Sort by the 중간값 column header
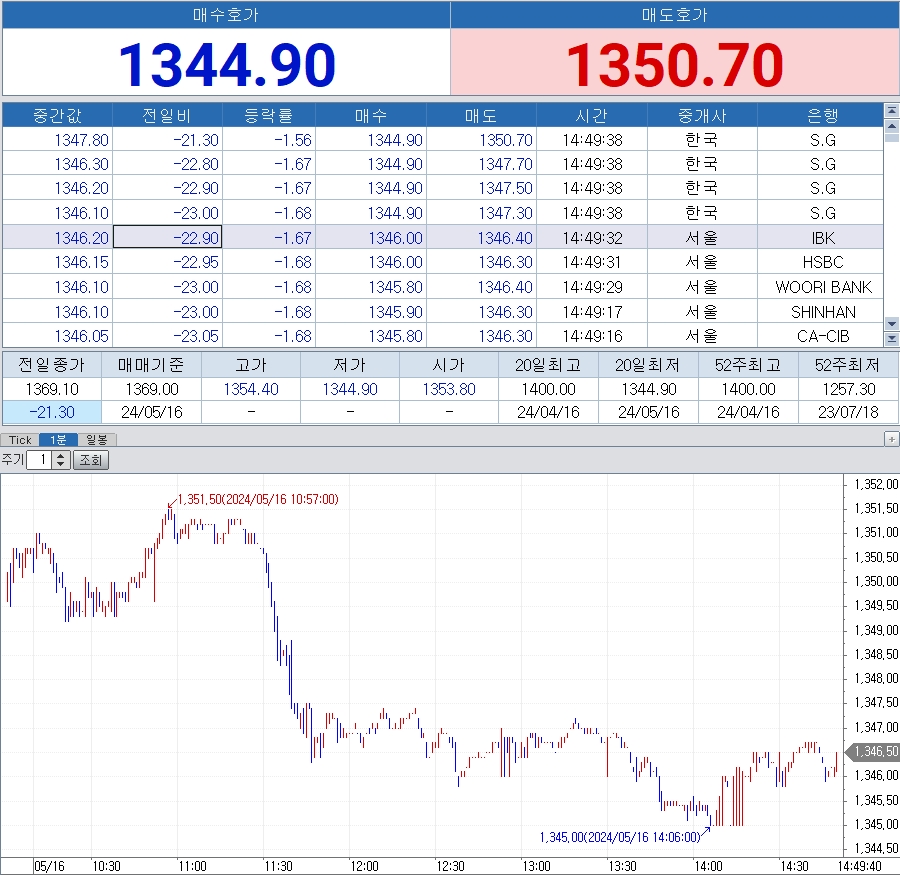 pos(57,115)
